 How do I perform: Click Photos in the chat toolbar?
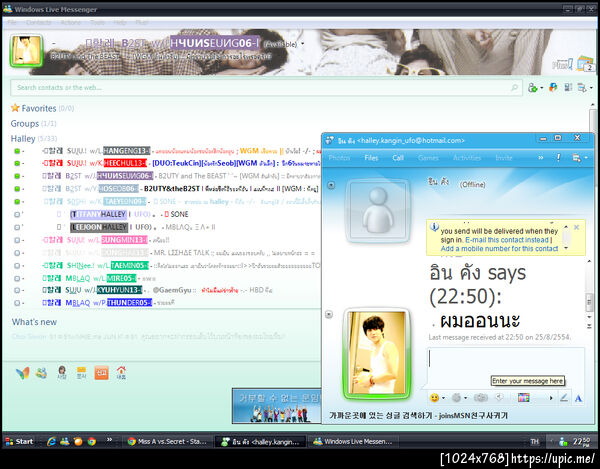339,158
